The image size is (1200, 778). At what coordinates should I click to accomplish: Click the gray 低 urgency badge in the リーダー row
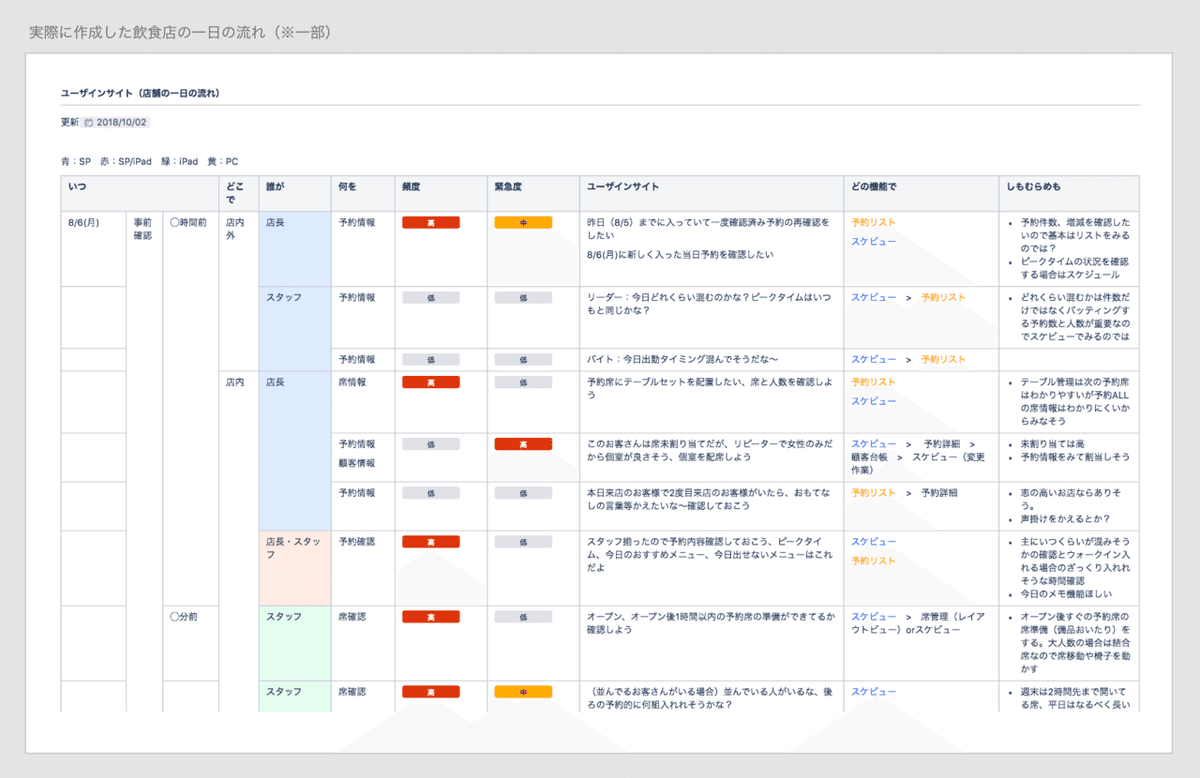523,297
